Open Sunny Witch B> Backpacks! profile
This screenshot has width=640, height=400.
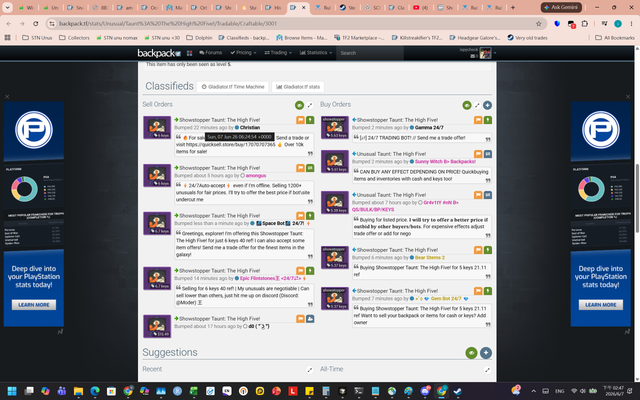point(445,162)
